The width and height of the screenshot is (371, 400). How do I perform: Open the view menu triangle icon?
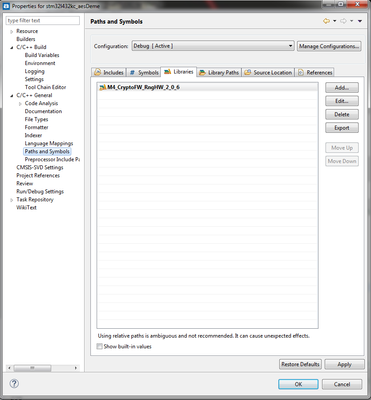click(x=360, y=21)
